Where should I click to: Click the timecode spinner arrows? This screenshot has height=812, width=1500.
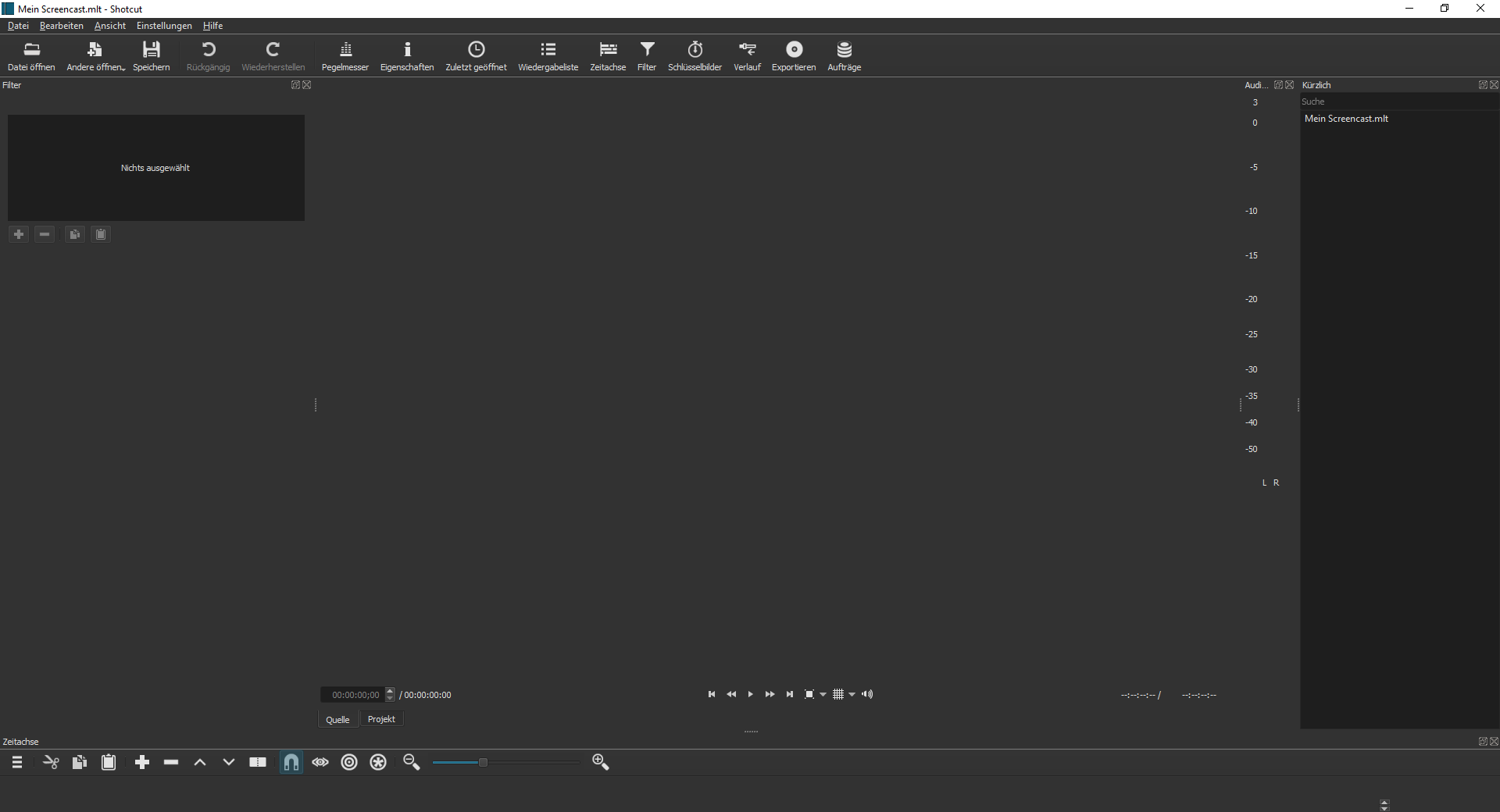(391, 695)
